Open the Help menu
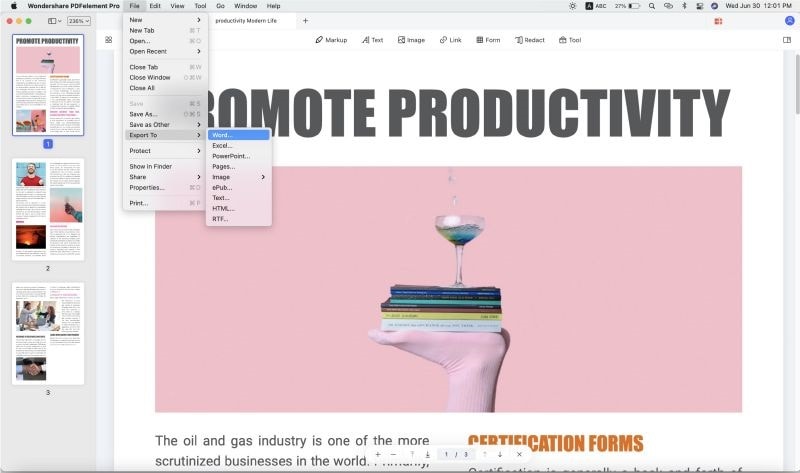 click(273, 6)
